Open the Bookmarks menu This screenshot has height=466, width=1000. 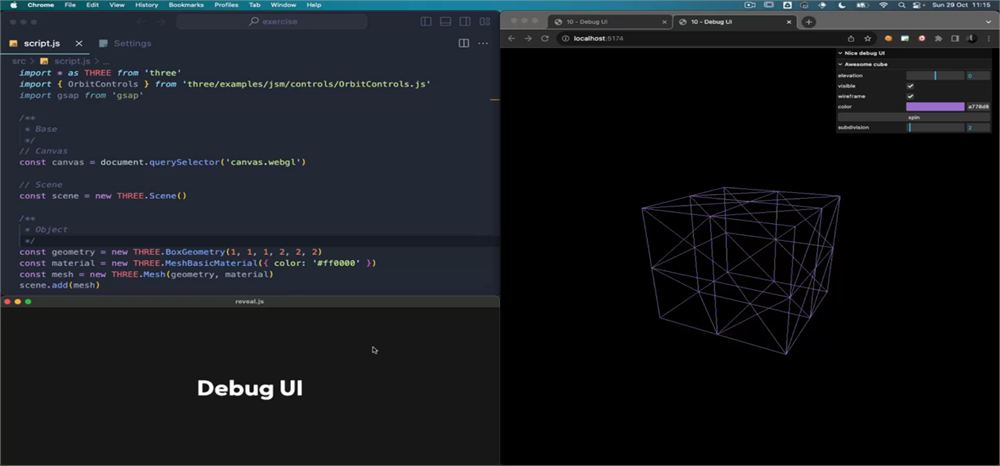coord(186,4)
